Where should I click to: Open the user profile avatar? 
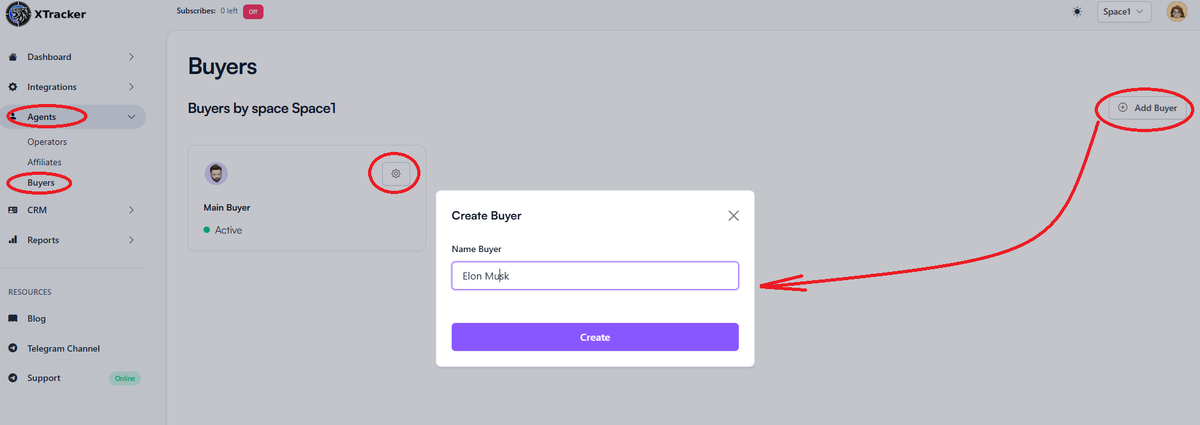tap(1176, 12)
